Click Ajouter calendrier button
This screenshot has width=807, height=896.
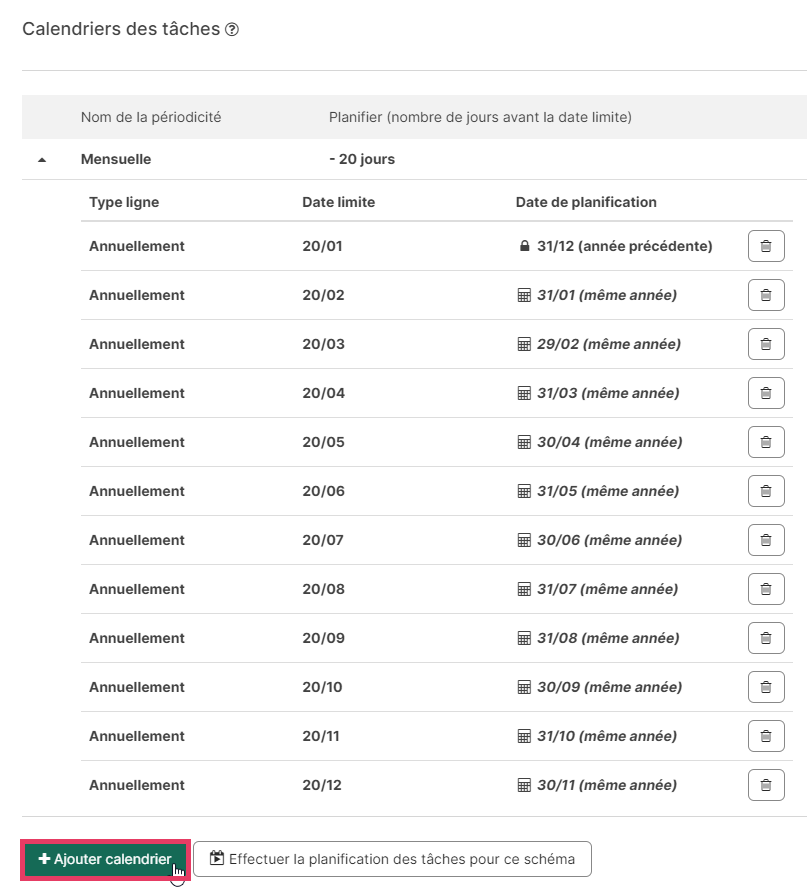(x=106, y=859)
